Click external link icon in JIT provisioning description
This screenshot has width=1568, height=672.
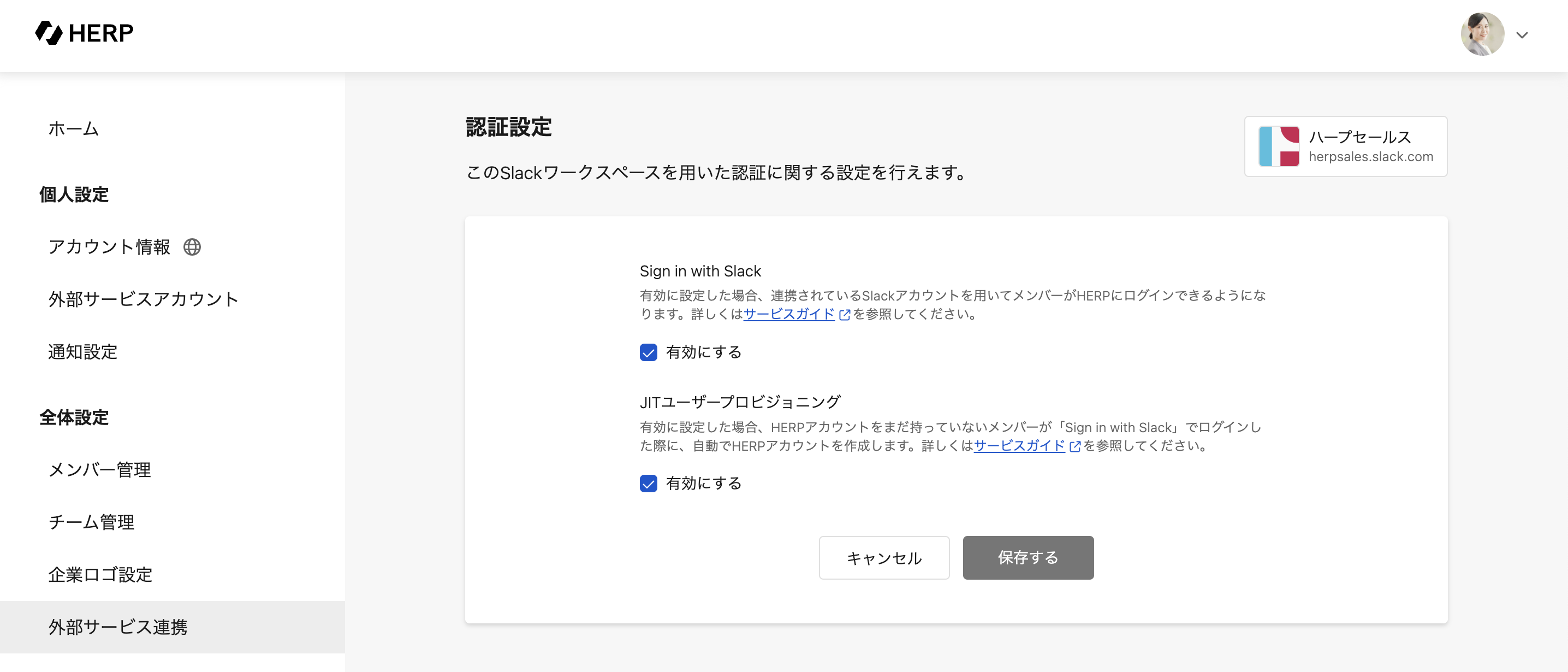[x=1075, y=446]
